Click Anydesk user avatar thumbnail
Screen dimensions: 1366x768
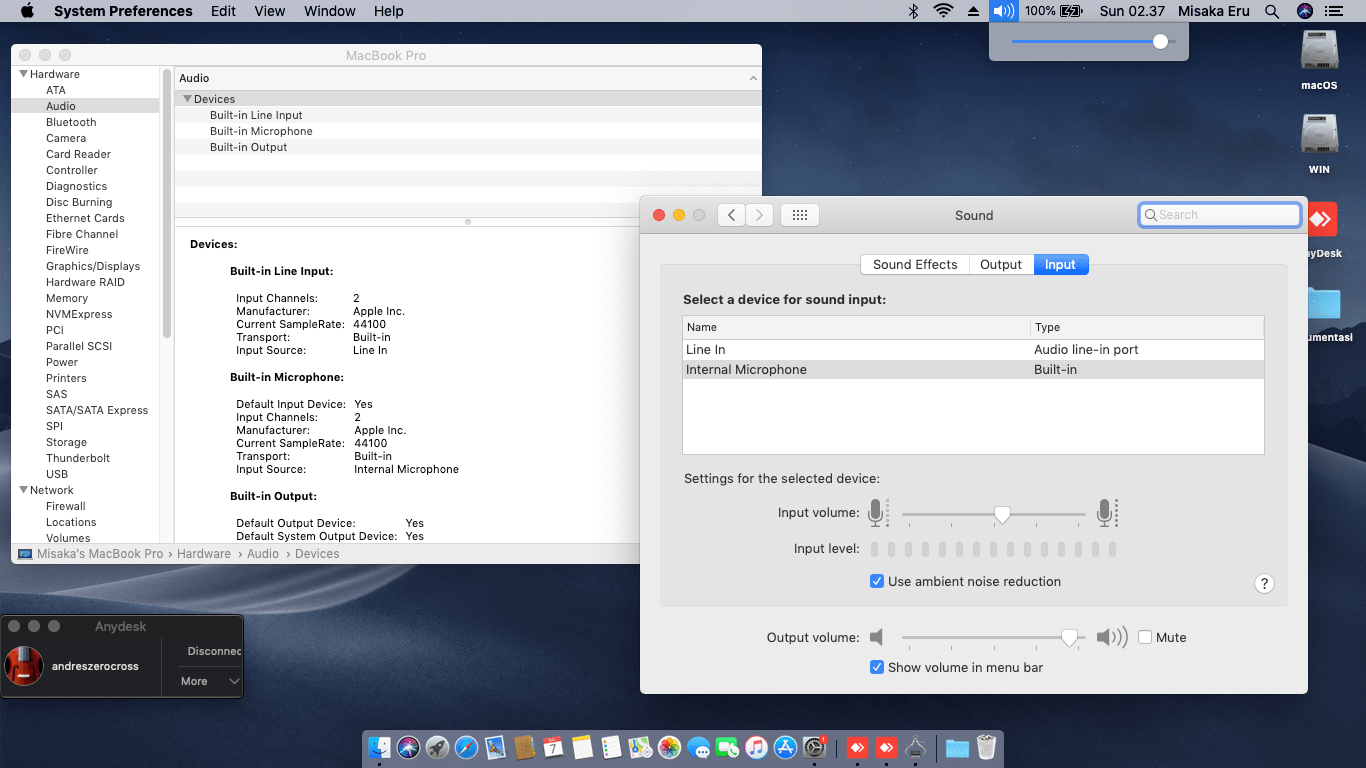[24, 666]
